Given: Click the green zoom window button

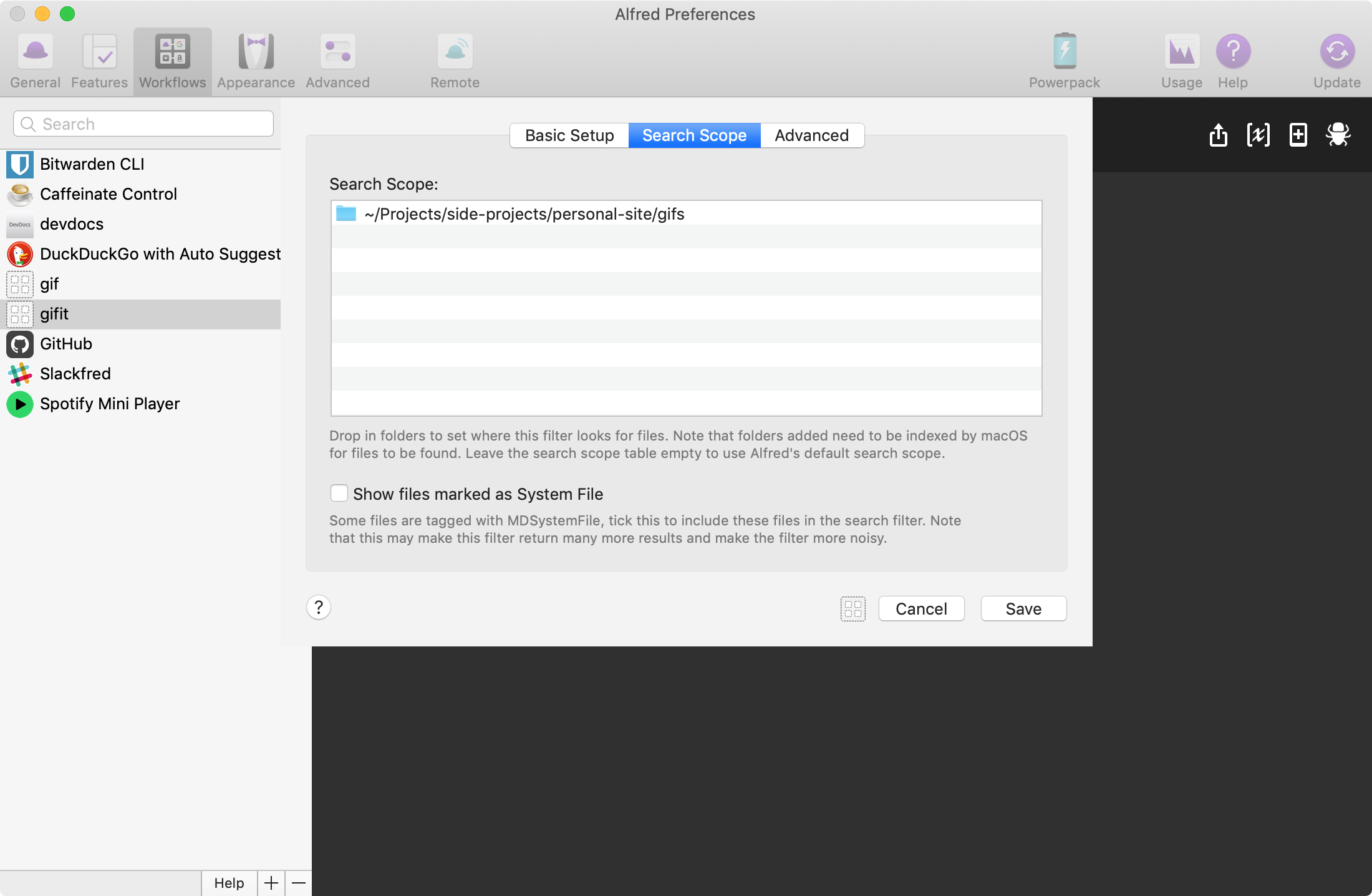Looking at the screenshot, I should [x=67, y=14].
